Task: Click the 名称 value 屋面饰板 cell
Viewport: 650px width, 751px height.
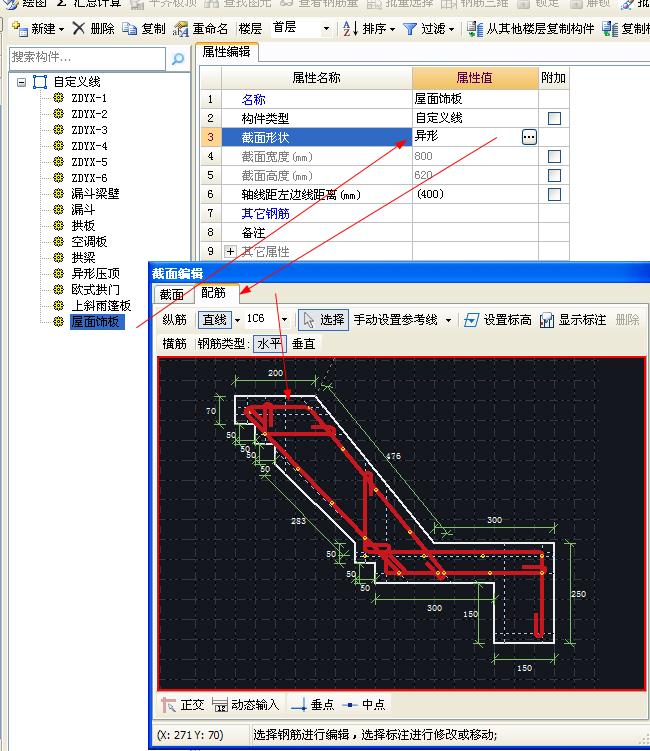Action: point(475,99)
